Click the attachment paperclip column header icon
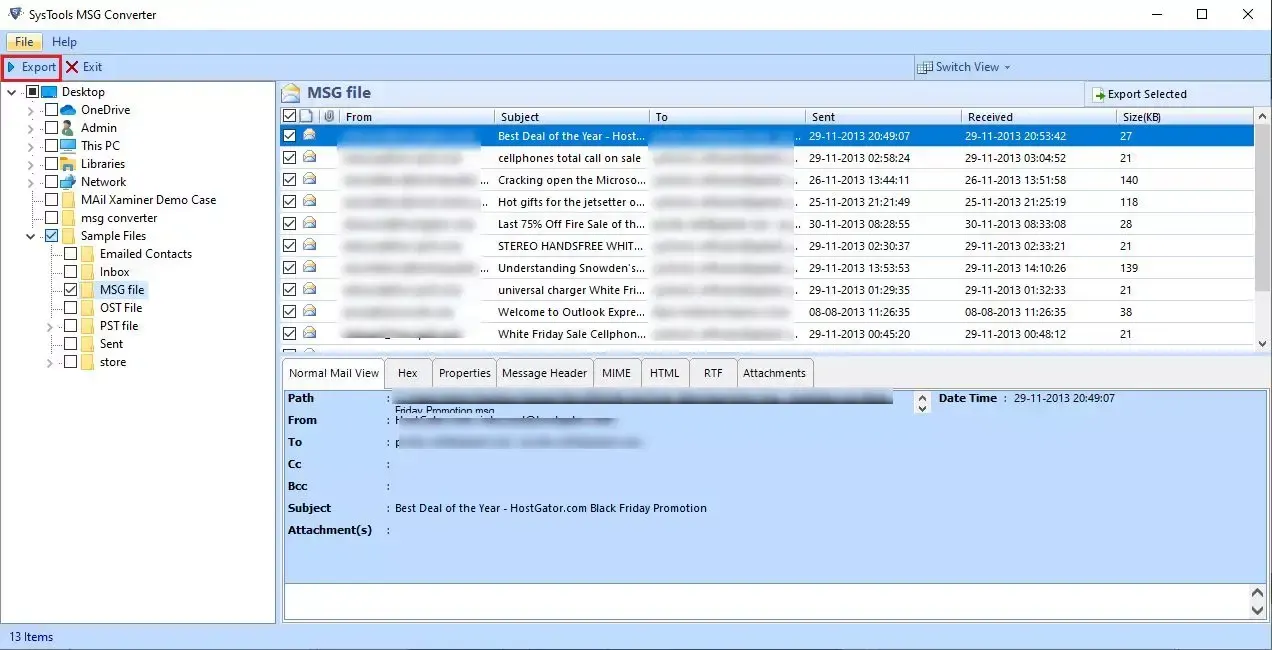The height and width of the screenshot is (650, 1272). pos(329,117)
